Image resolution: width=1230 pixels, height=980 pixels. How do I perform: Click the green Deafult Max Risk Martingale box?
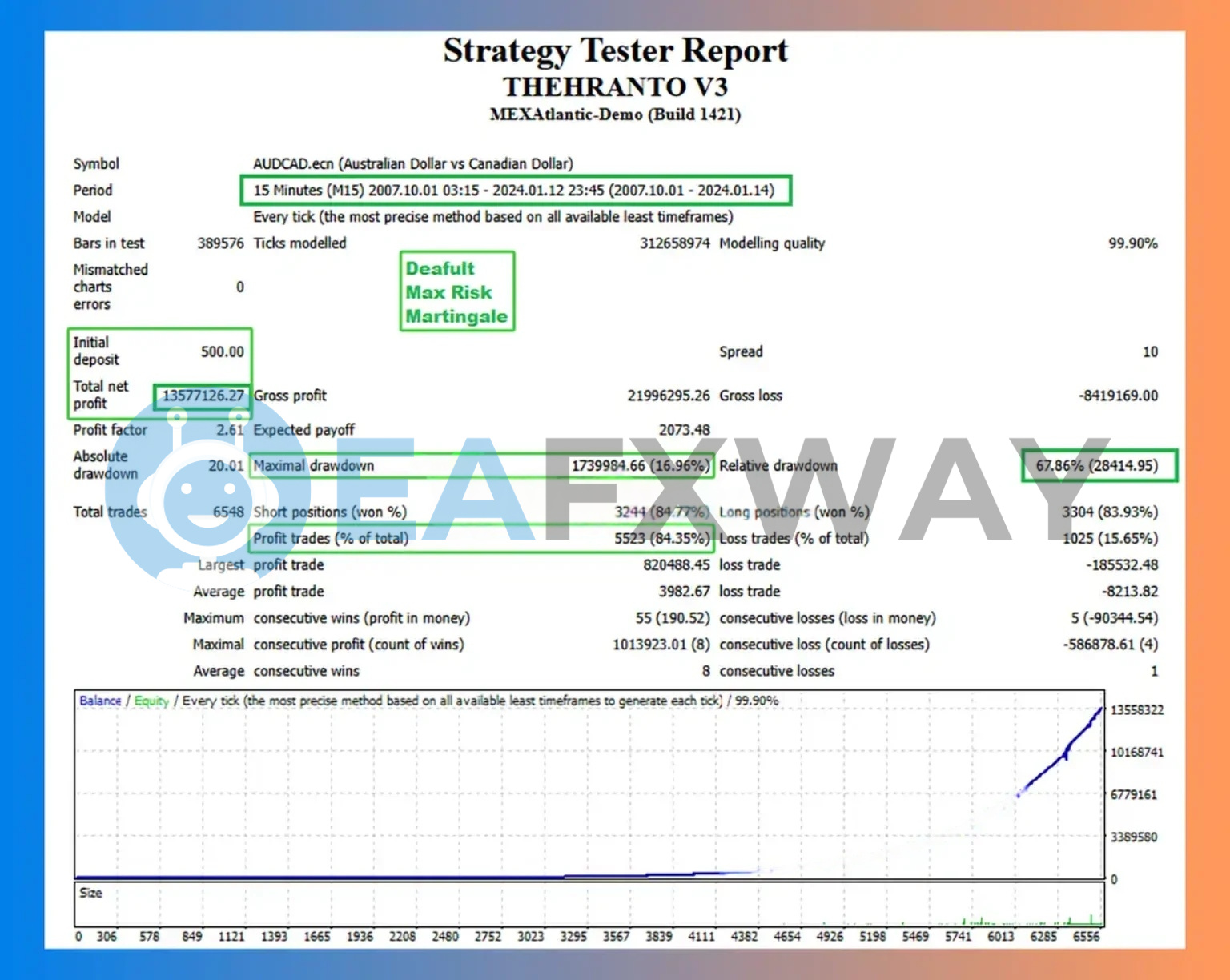(x=456, y=291)
